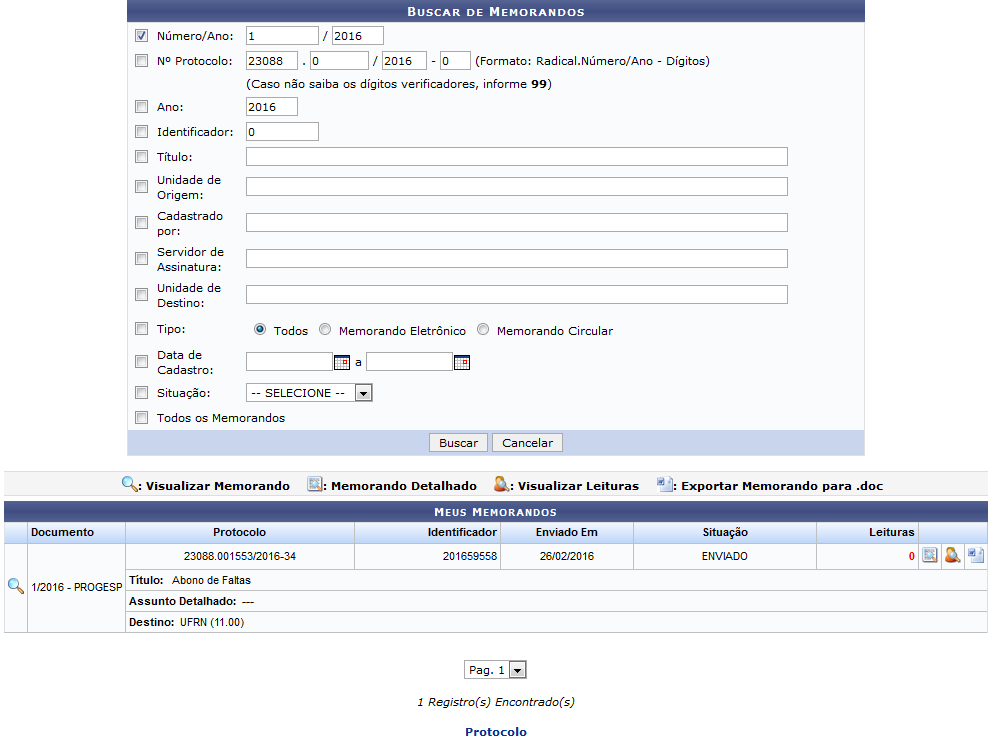The height and width of the screenshot is (750, 990).
Task: Focus the Ano input field
Action: point(271,107)
